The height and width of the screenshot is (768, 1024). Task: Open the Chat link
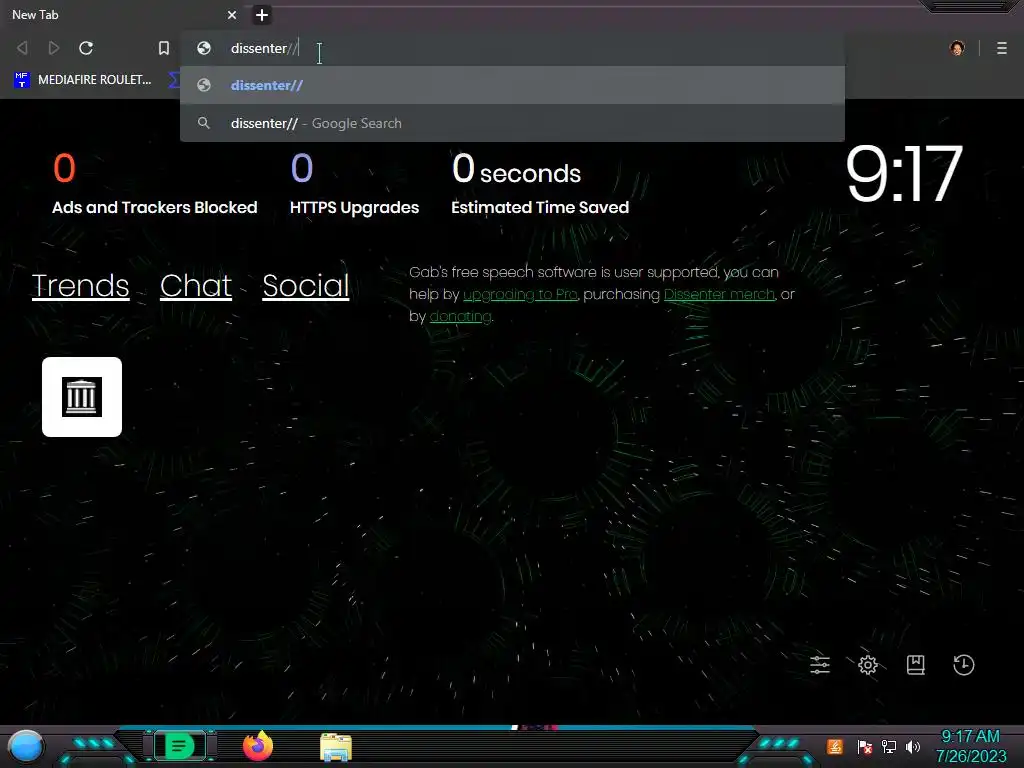tap(196, 285)
